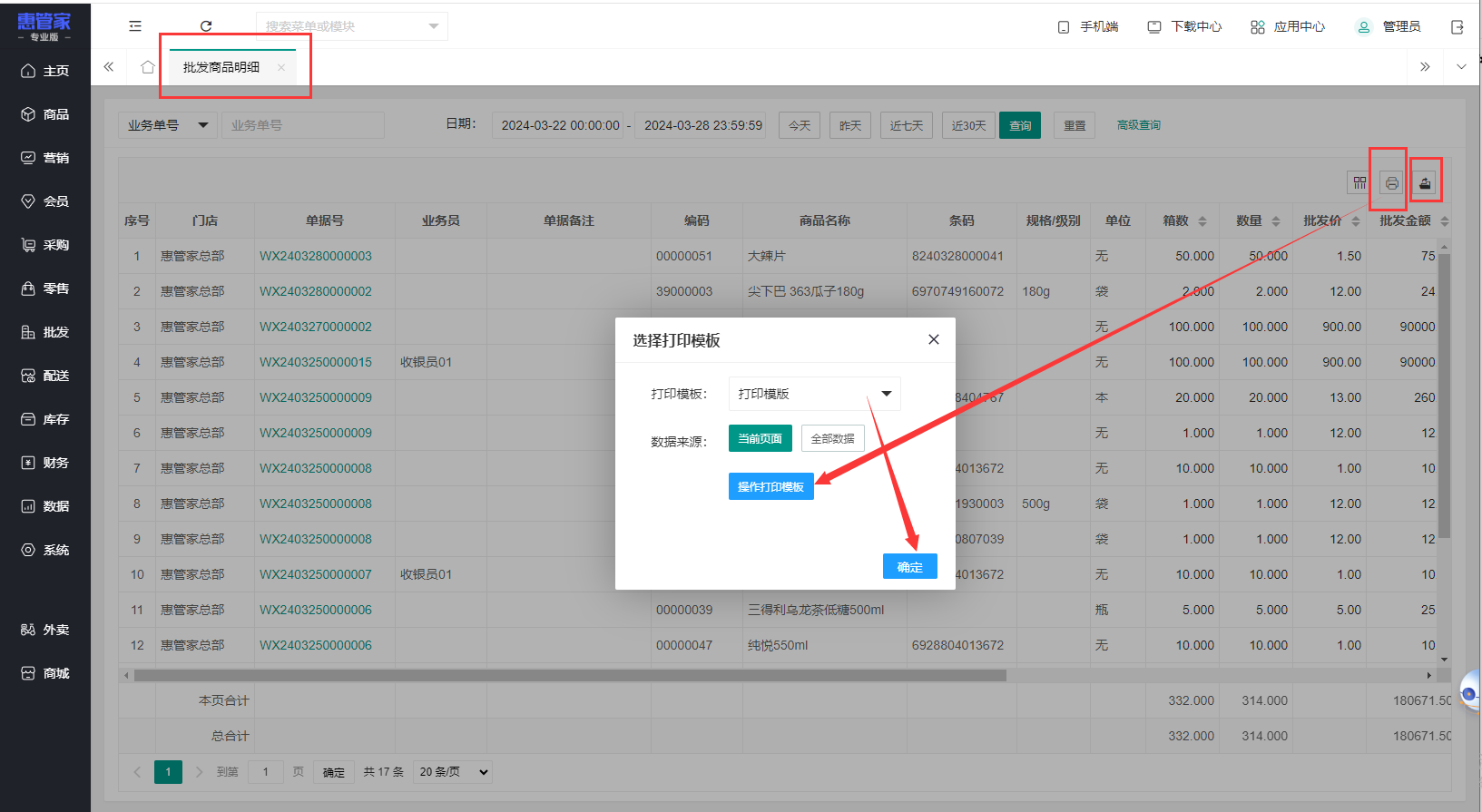Filter by 近七天 date shortcut
1482x812 pixels.
[x=907, y=125]
